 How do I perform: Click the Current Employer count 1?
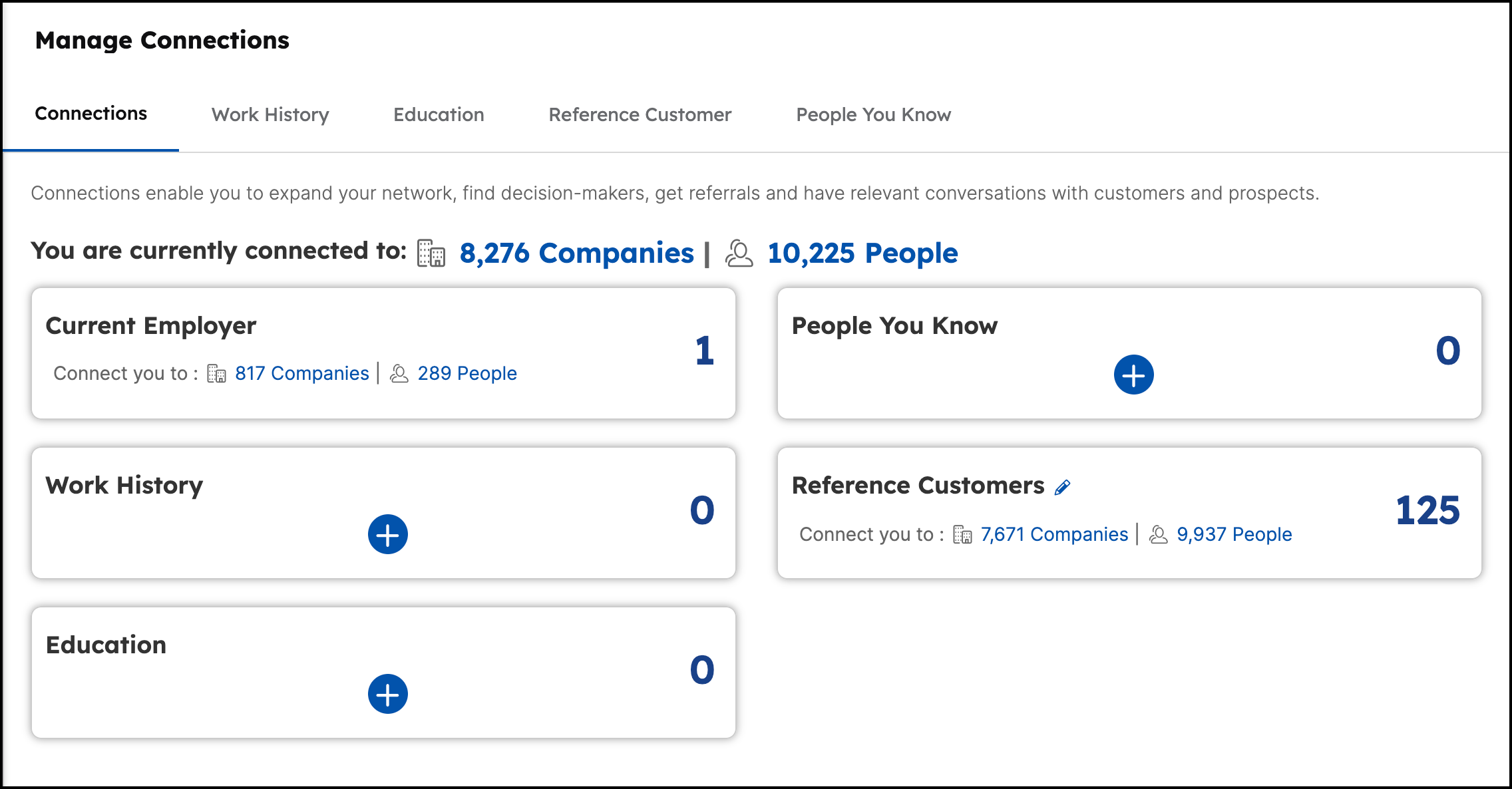[x=704, y=351]
